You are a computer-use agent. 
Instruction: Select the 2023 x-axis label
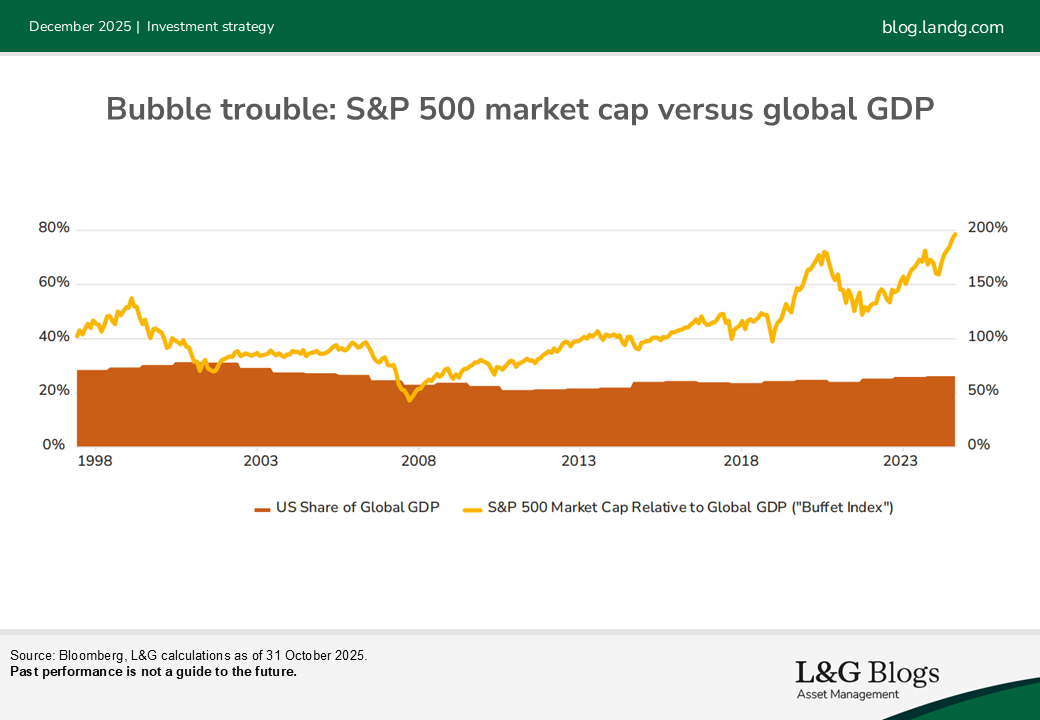pos(900,461)
